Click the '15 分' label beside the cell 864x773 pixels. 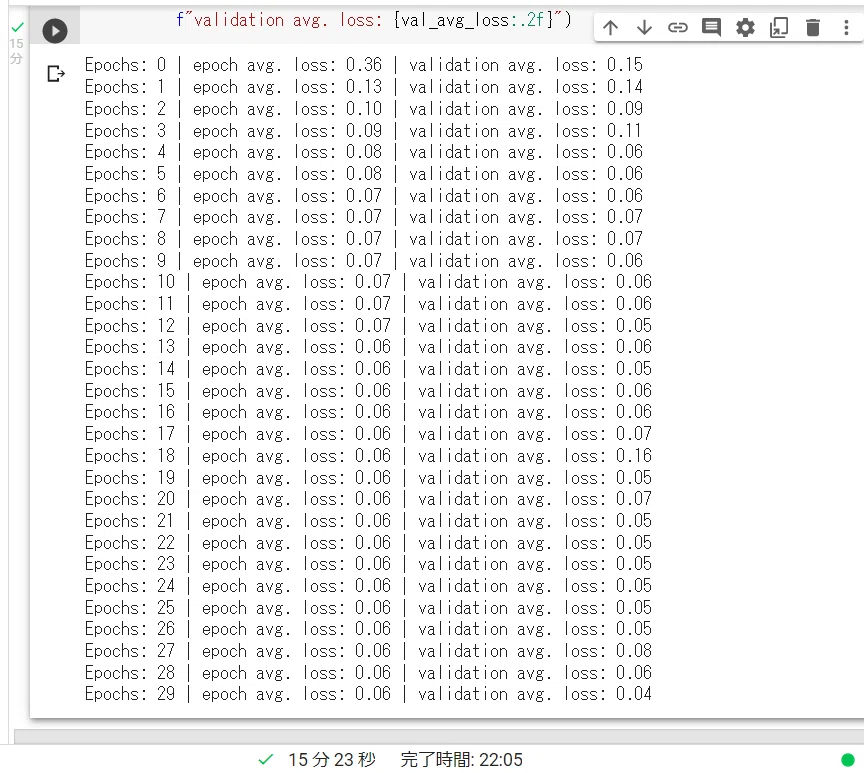pyautogui.click(x=17, y=51)
